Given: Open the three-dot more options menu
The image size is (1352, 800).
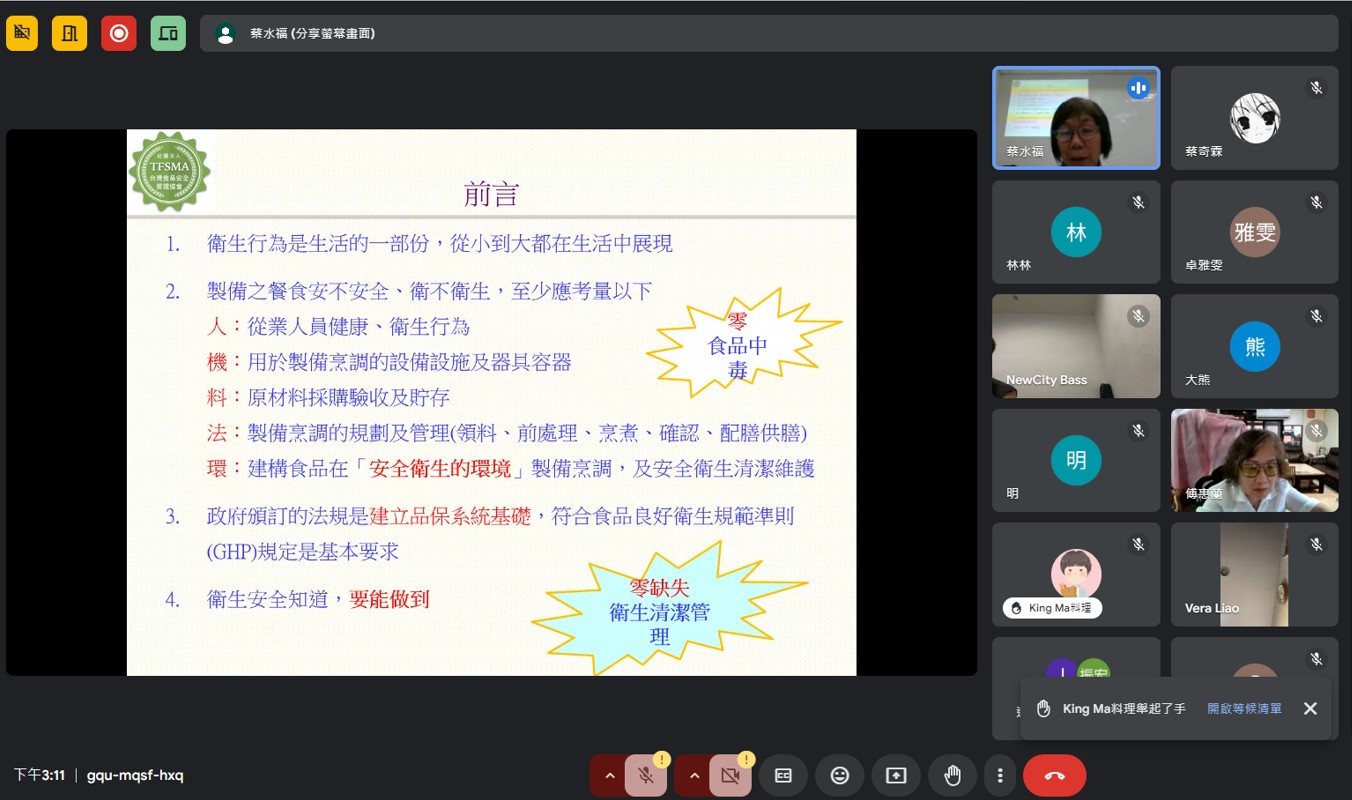Looking at the screenshot, I should point(999,775).
